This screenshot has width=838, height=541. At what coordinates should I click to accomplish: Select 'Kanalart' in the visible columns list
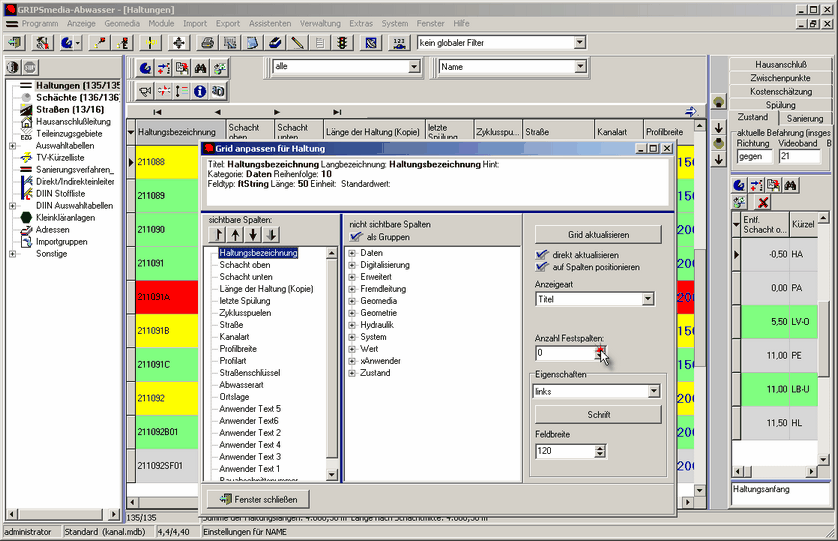[234, 337]
